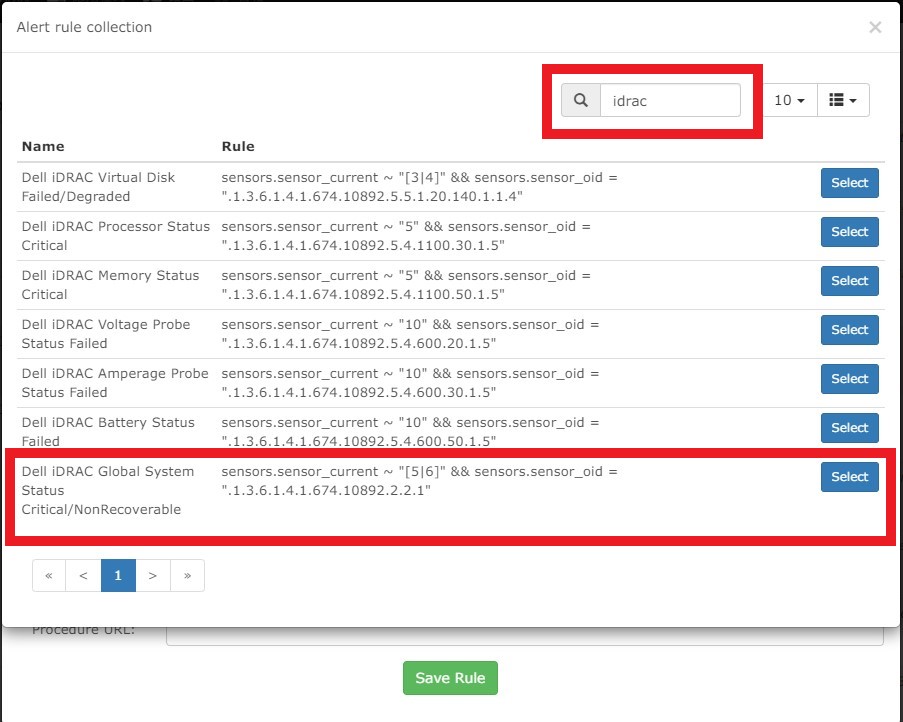Go to next page with > button
Viewport: 903px width, 722px height.
point(153,575)
